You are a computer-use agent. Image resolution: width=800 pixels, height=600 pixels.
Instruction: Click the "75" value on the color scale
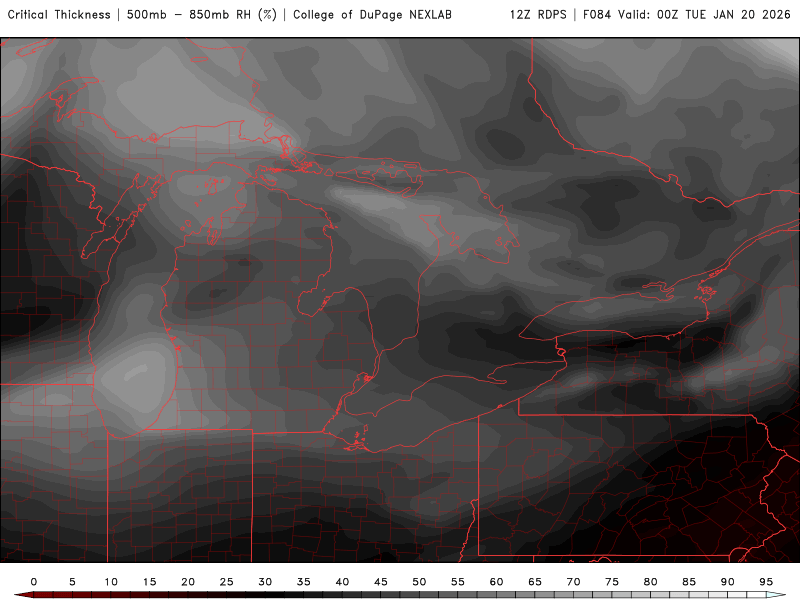point(612,582)
